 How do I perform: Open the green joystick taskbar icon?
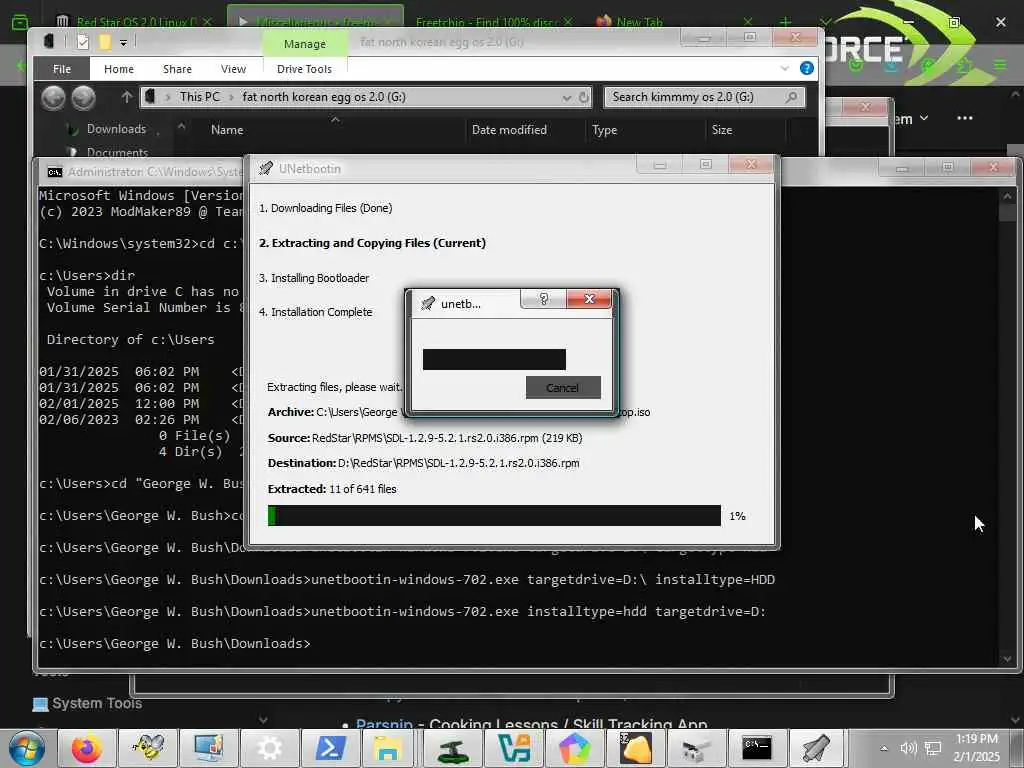click(453, 748)
